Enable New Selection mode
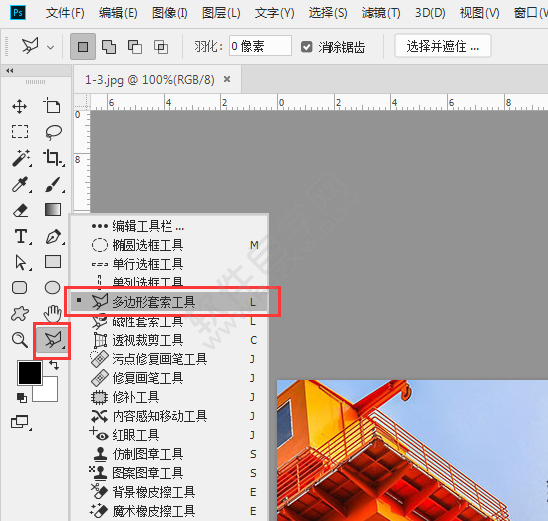 (x=83, y=46)
